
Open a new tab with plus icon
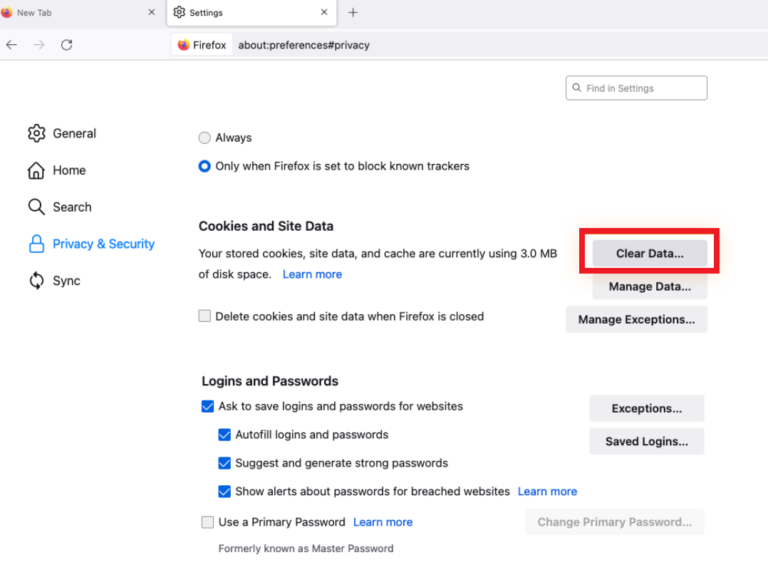(x=353, y=13)
